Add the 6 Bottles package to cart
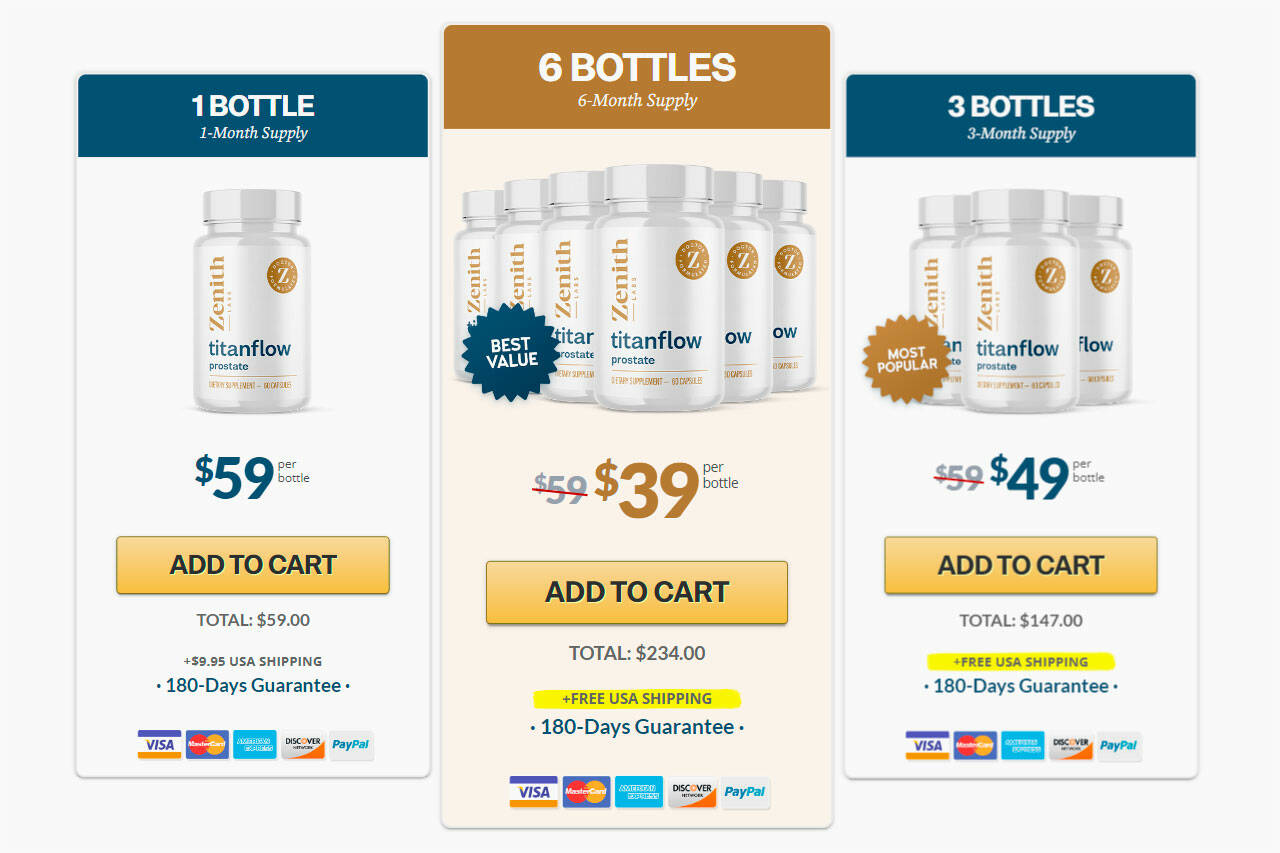 pos(637,592)
